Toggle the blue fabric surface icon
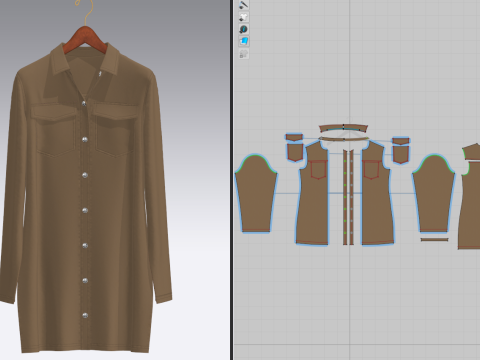The image size is (480, 360). pyautogui.click(x=244, y=41)
